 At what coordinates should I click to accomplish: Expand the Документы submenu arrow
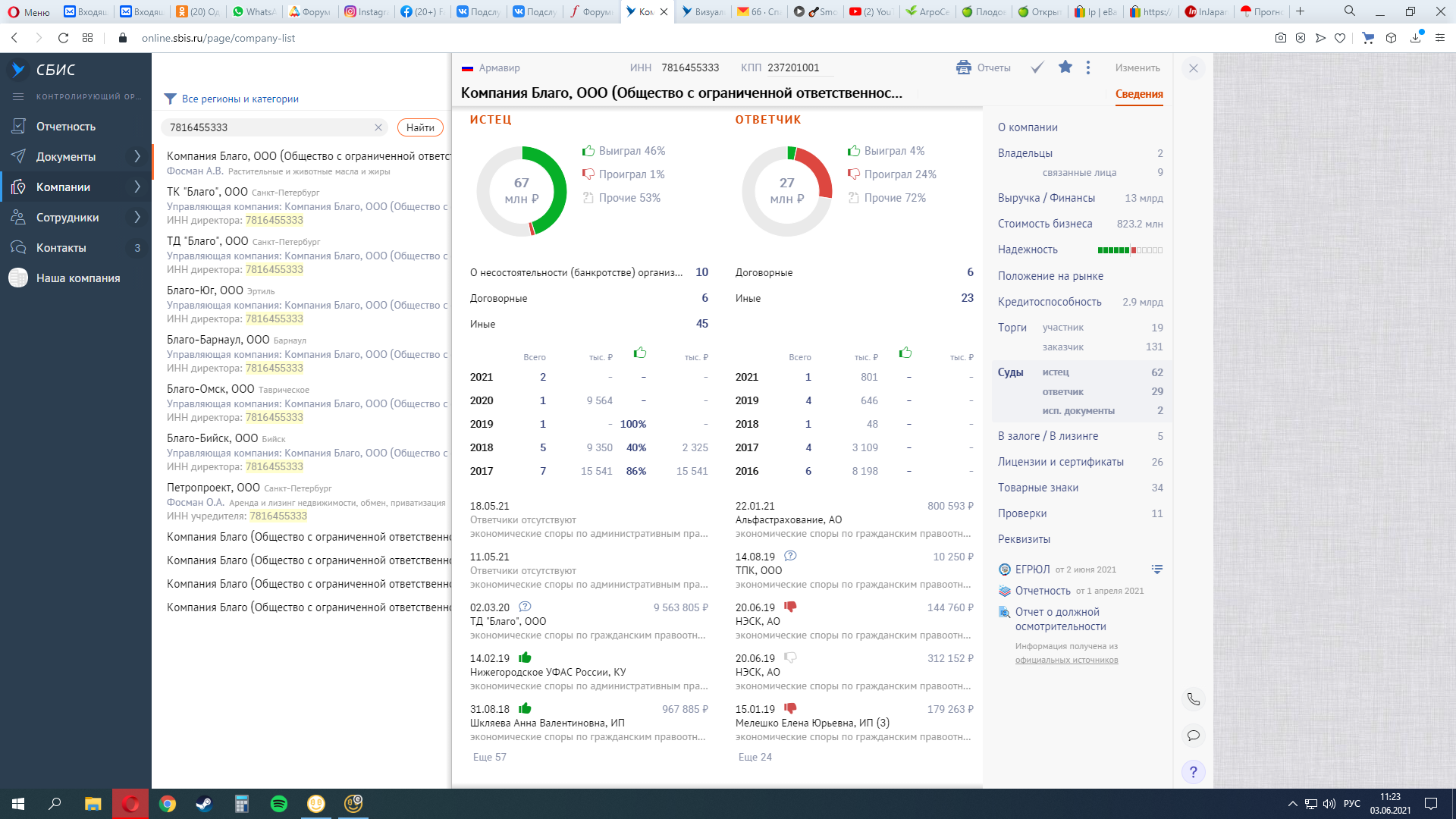(x=137, y=156)
